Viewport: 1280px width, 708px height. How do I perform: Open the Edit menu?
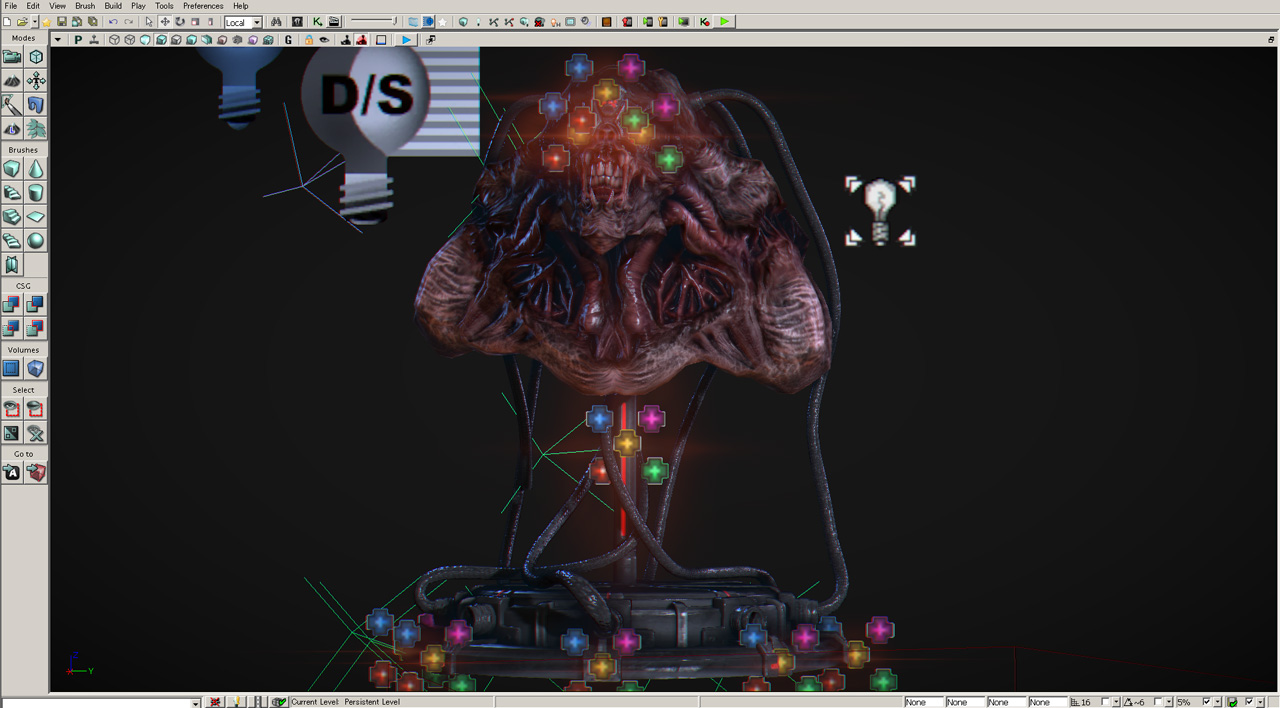point(33,6)
